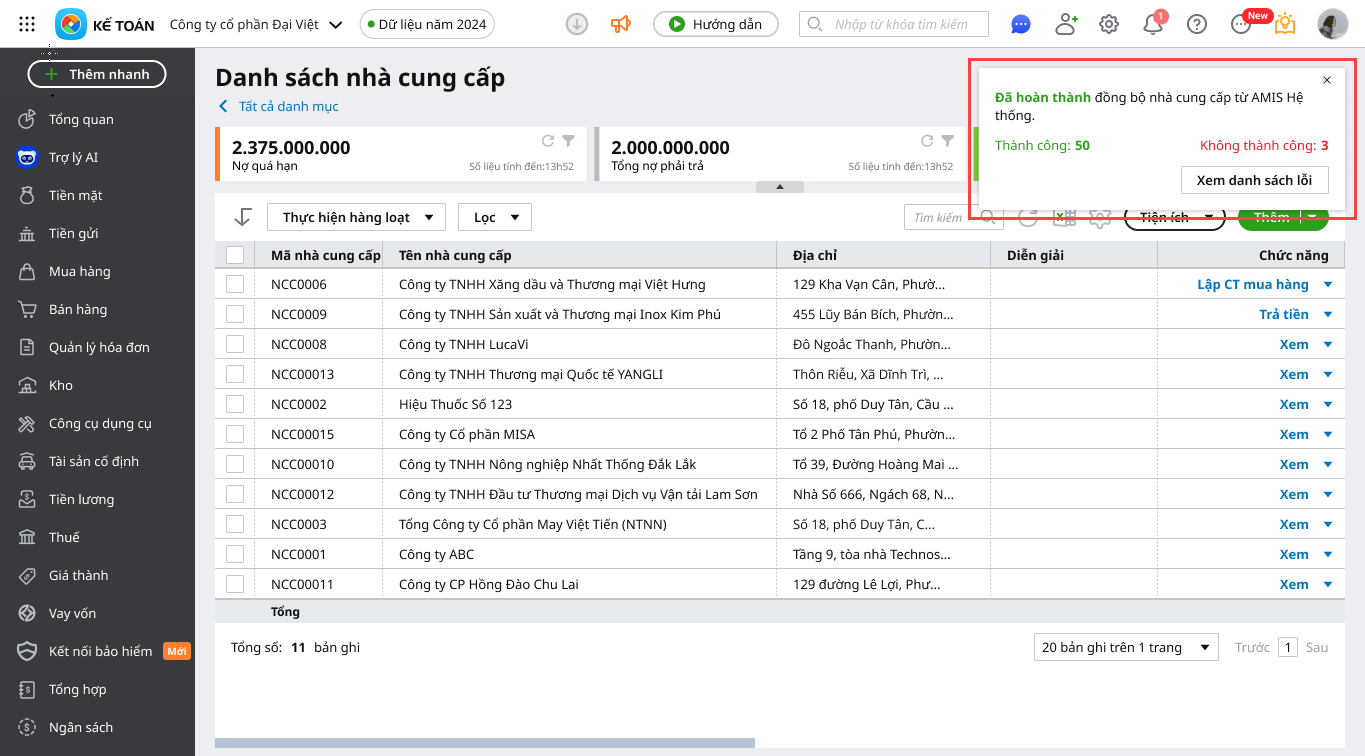This screenshot has height=756, width=1365.
Task: Open the Thực hiện hàng loạt dropdown
Action: pos(357,217)
